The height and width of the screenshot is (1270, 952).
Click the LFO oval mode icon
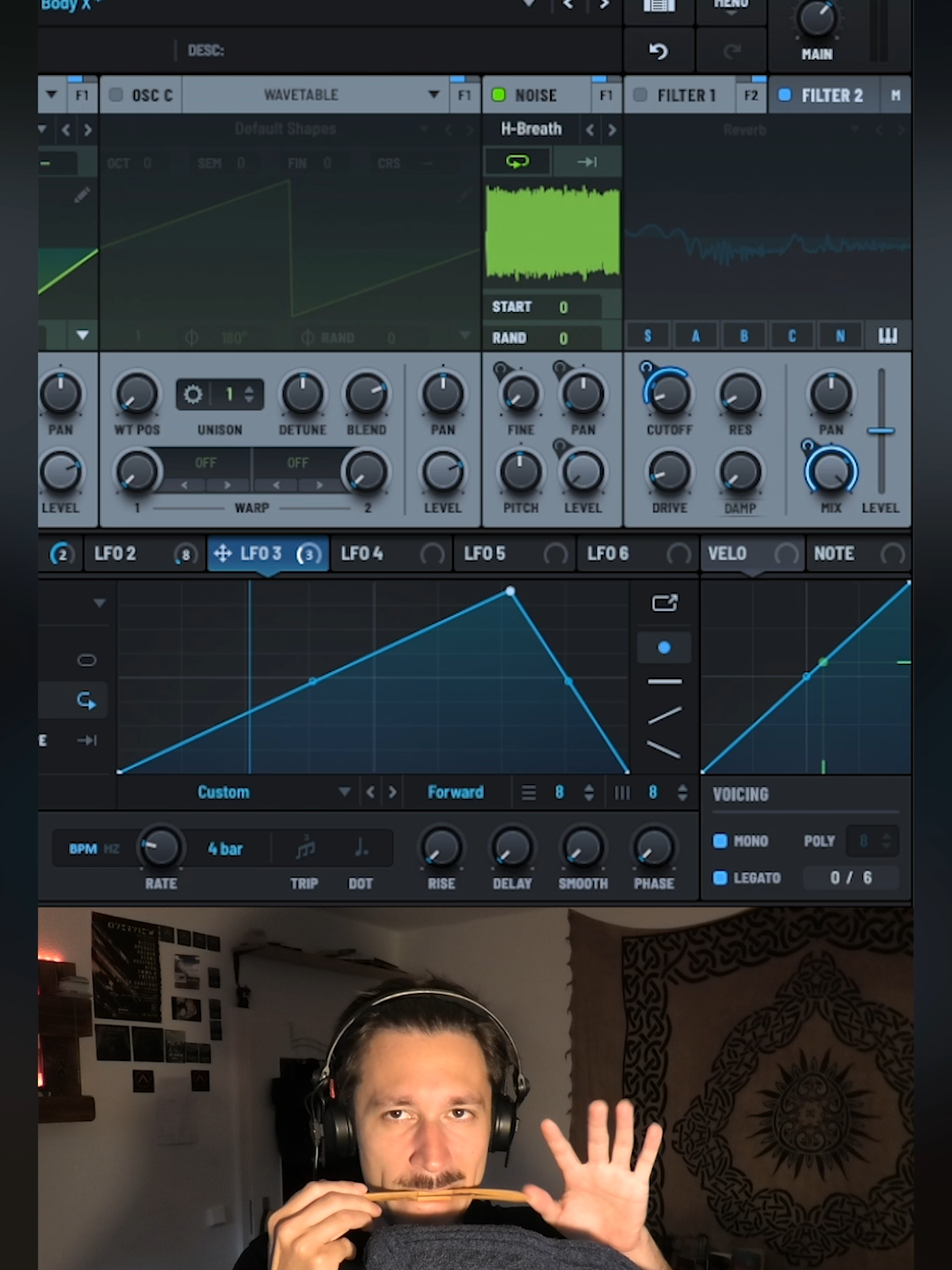click(x=86, y=660)
